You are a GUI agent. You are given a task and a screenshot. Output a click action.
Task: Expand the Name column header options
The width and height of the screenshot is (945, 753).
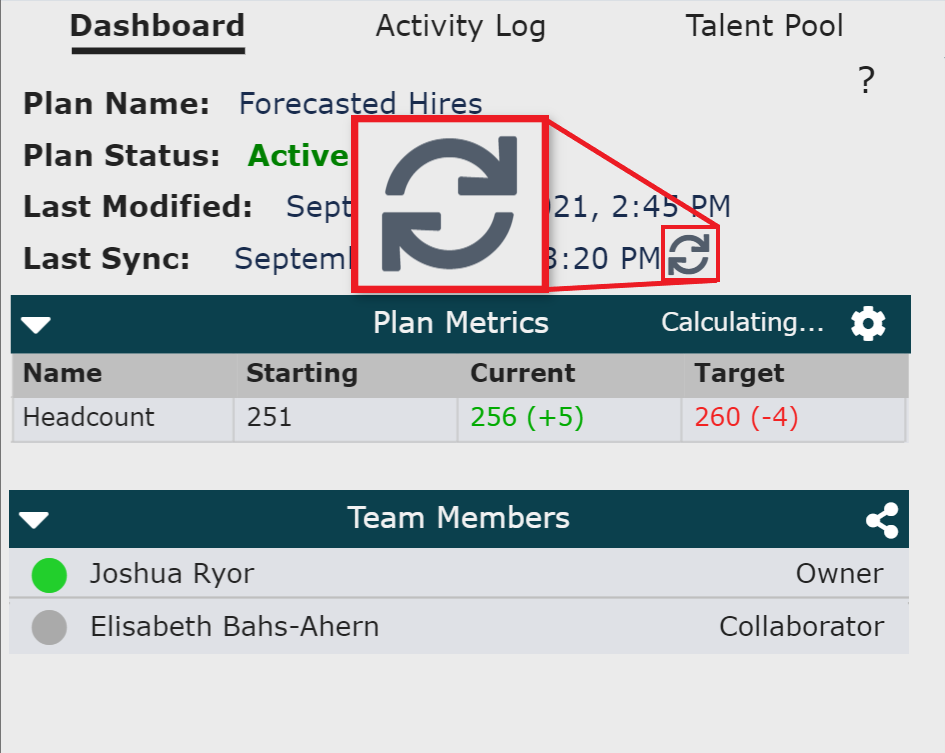click(x=63, y=373)
